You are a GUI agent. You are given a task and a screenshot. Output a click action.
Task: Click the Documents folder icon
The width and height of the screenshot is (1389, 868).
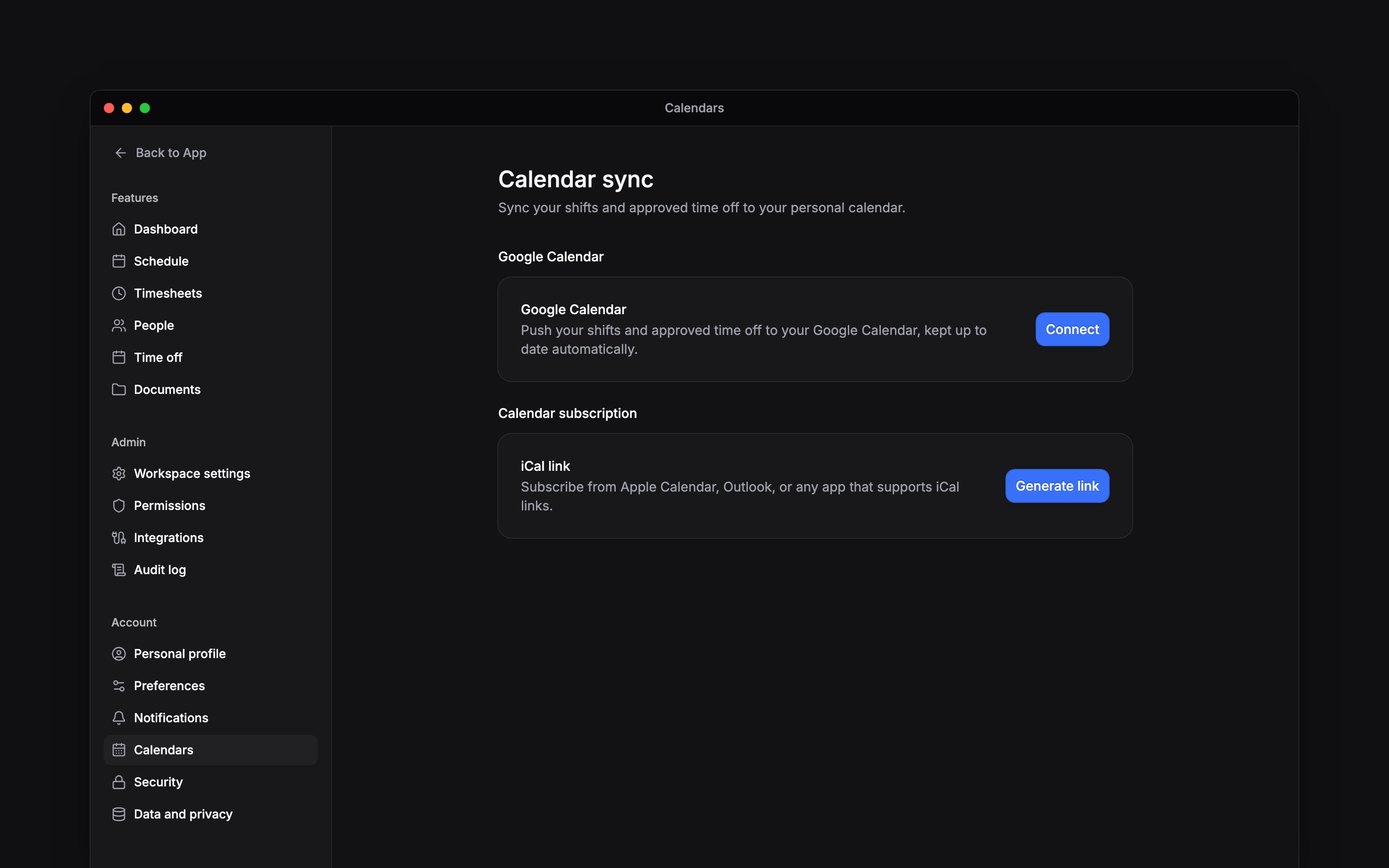coord(119,390)
